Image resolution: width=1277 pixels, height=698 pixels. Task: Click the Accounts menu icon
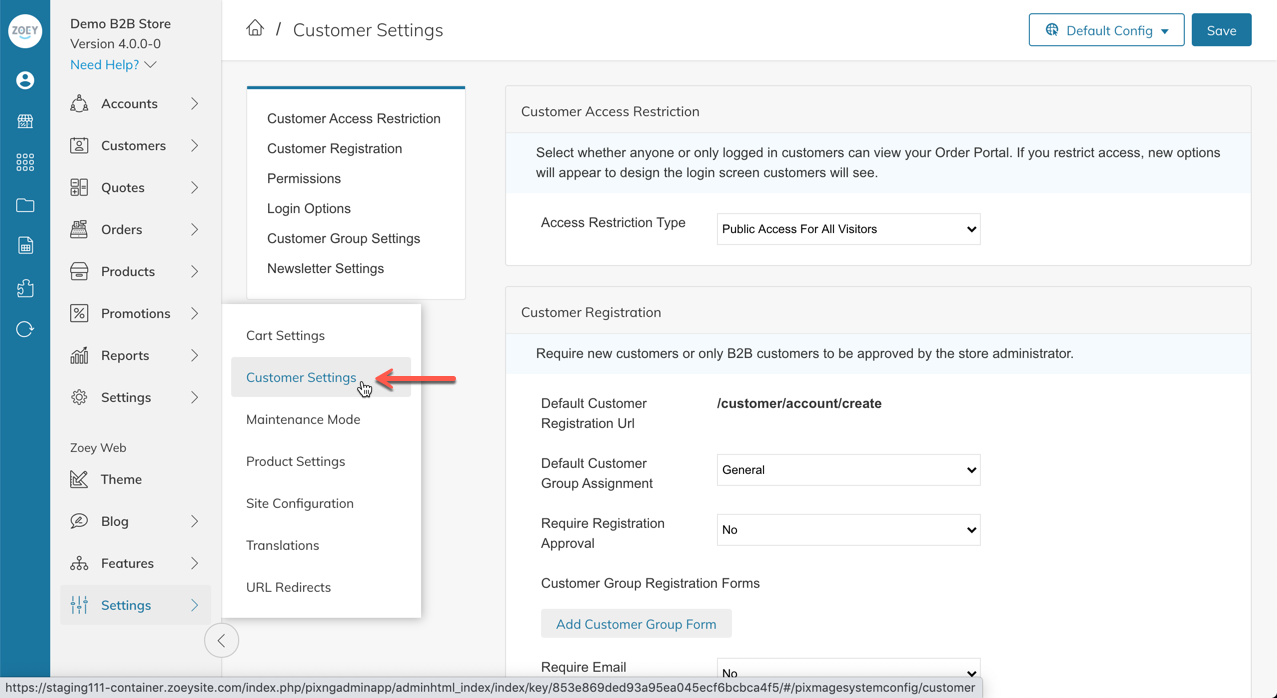click(79, 103)
